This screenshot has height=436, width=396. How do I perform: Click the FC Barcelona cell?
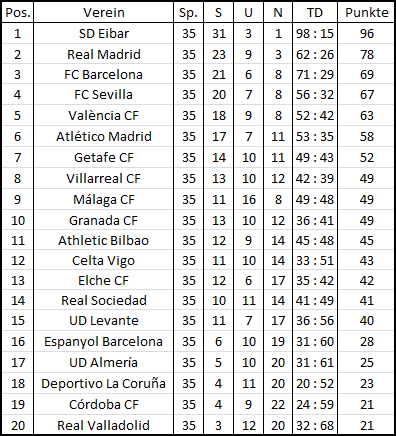pyautogui.click(x=103, y=74)
